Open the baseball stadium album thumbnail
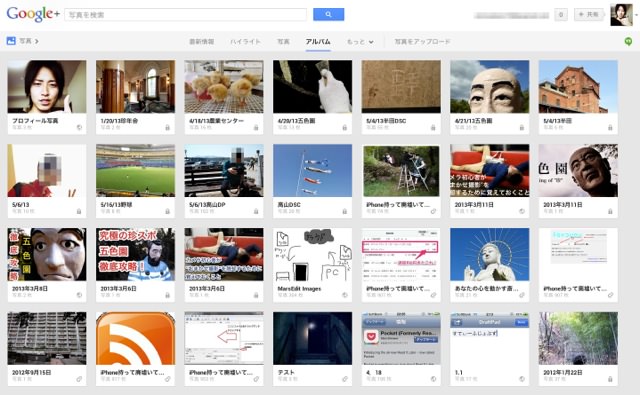 point(135,171)
